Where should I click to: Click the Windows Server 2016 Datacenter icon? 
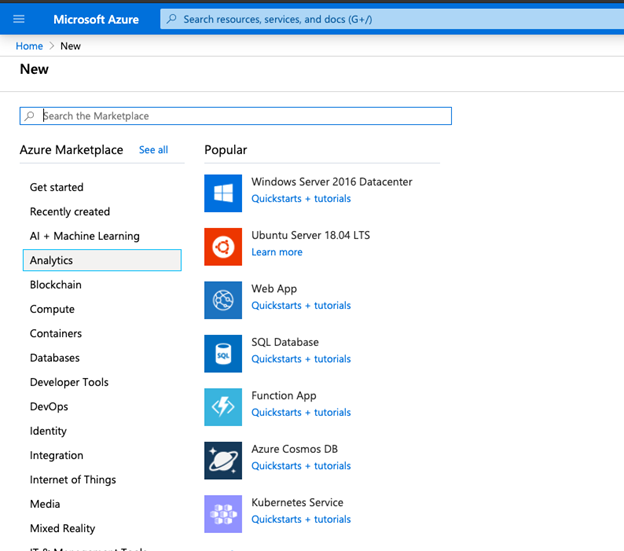click(x=223, y=193)
